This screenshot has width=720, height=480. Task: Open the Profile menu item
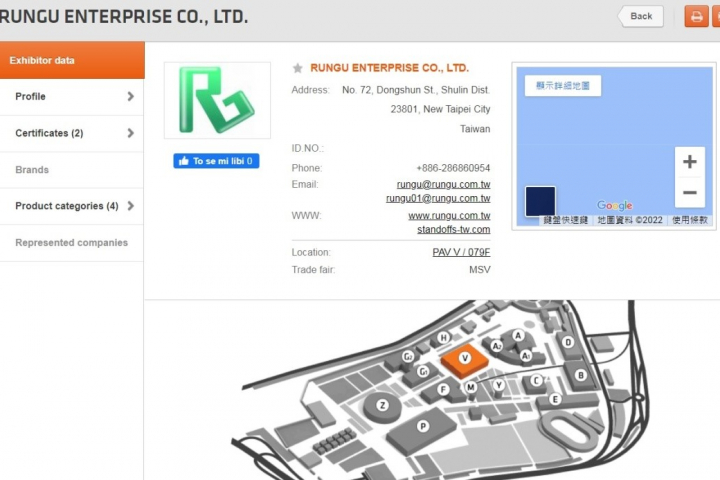pos(72,96)
